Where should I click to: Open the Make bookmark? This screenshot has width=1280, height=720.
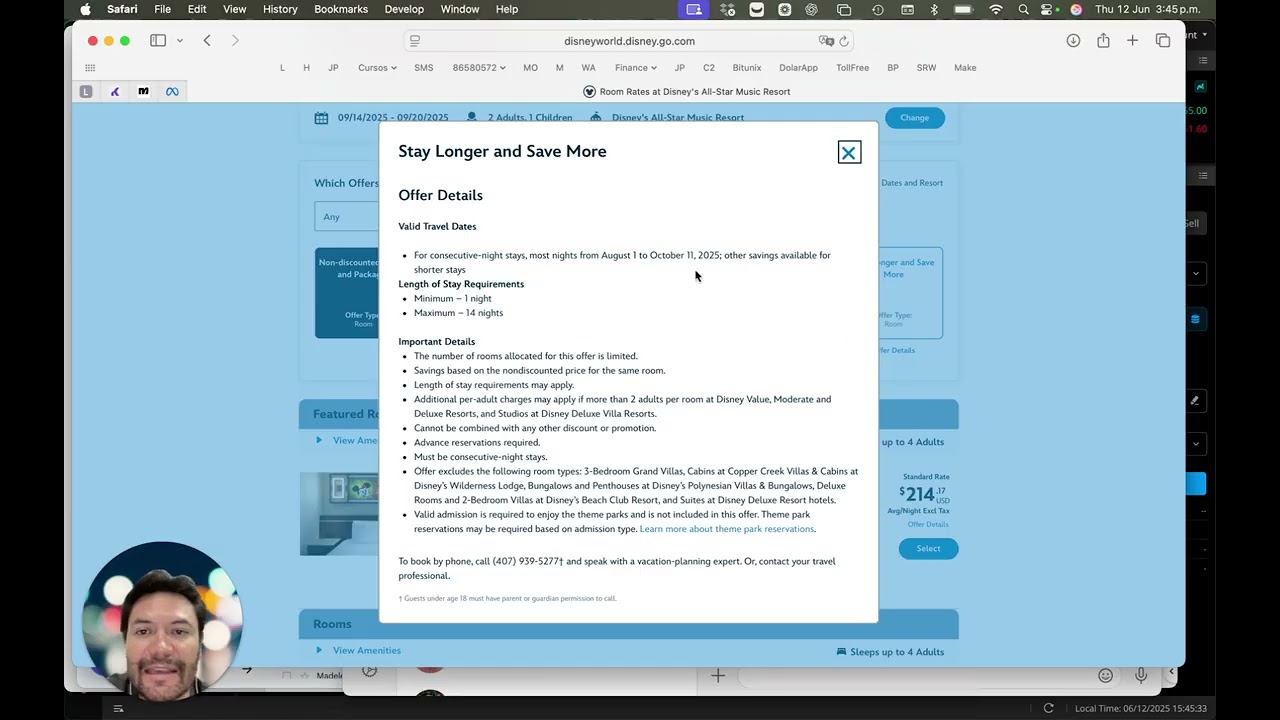coord(965,68)
